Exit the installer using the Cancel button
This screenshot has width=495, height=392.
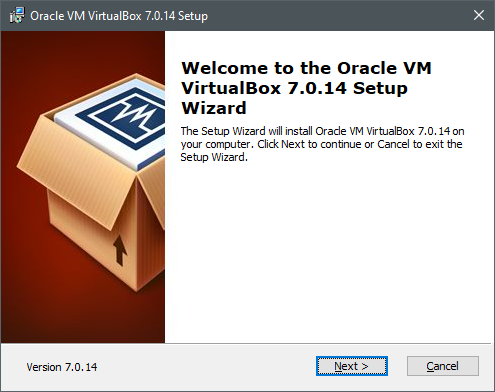click(443, 366)
